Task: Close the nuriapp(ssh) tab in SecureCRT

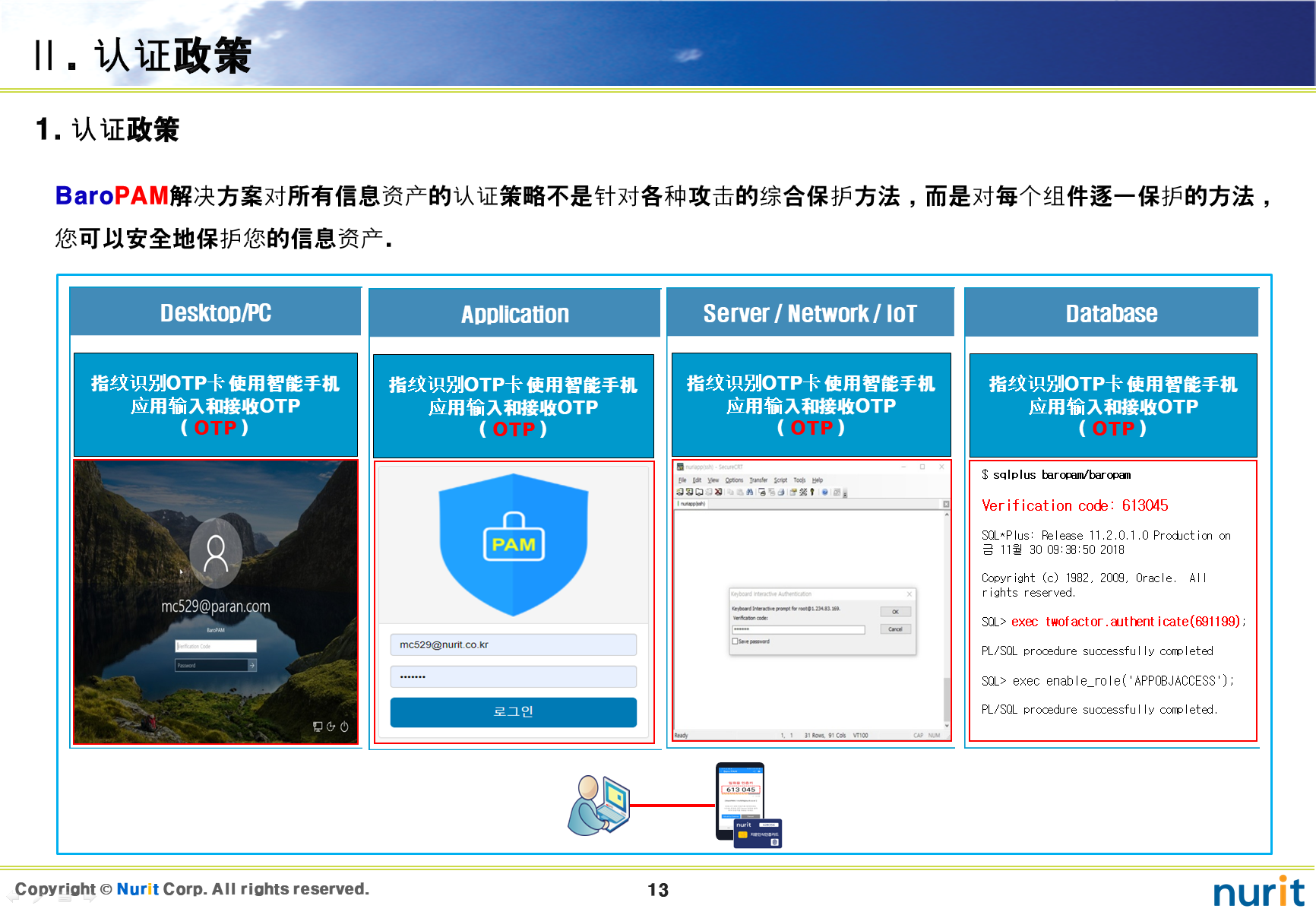Action: pos(946,504)
